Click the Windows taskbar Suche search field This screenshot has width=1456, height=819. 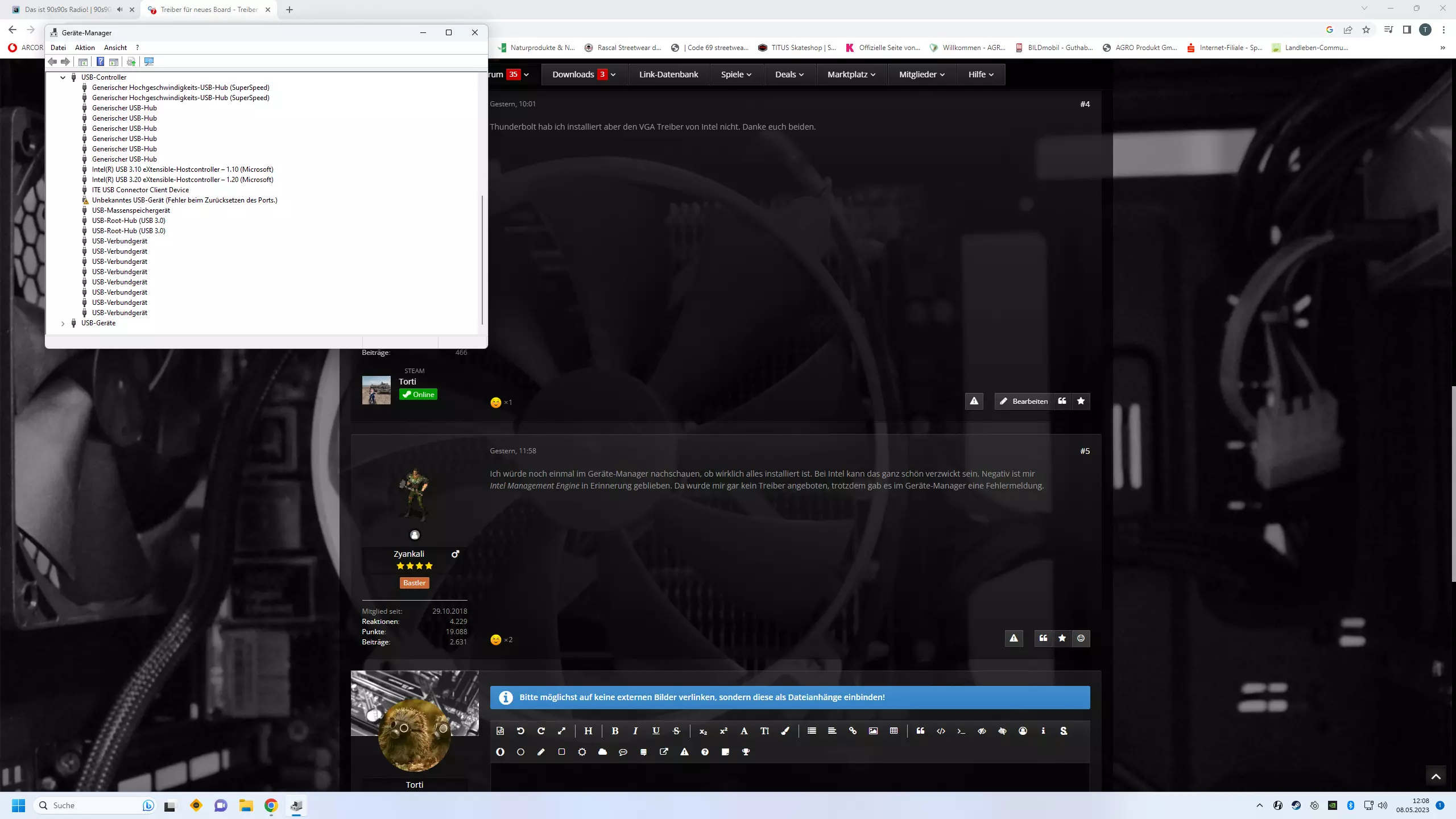[x=94, y=805]
